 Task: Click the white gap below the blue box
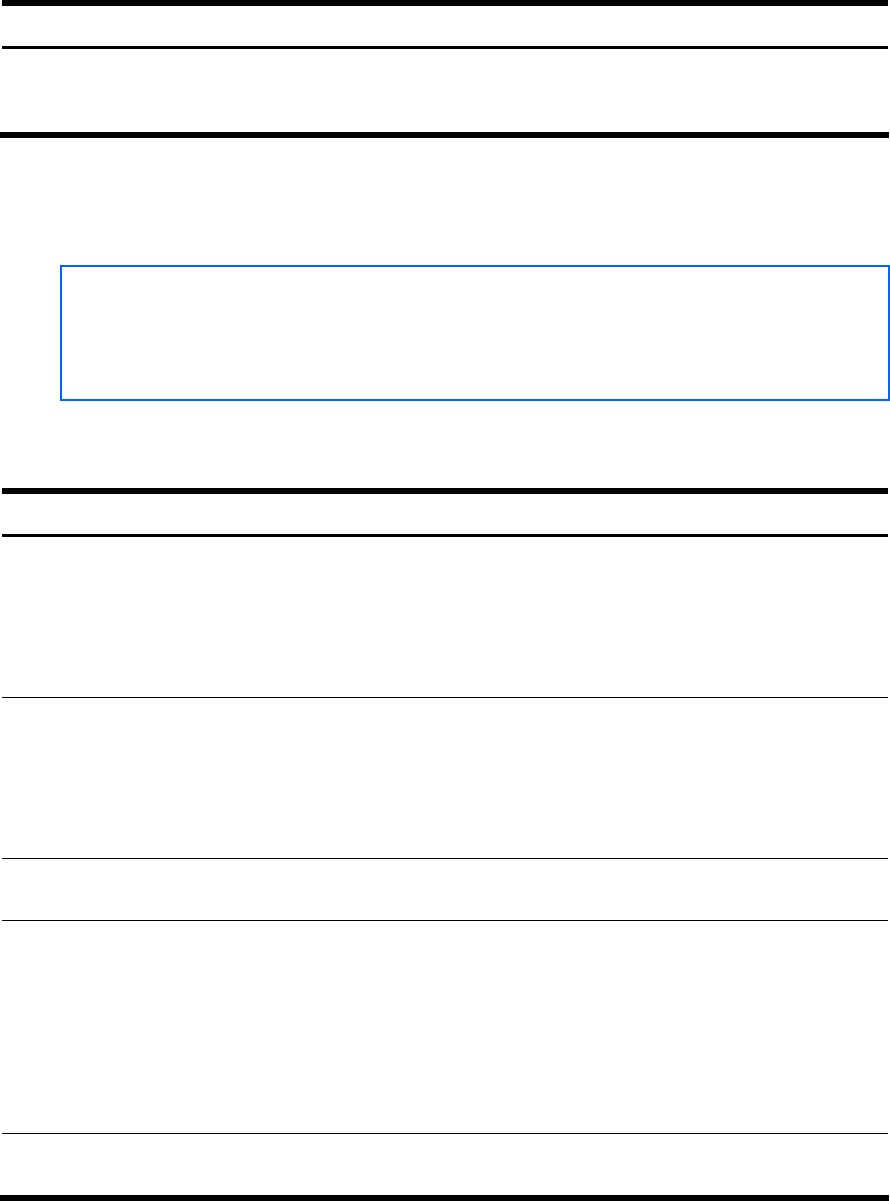[445, 445]
